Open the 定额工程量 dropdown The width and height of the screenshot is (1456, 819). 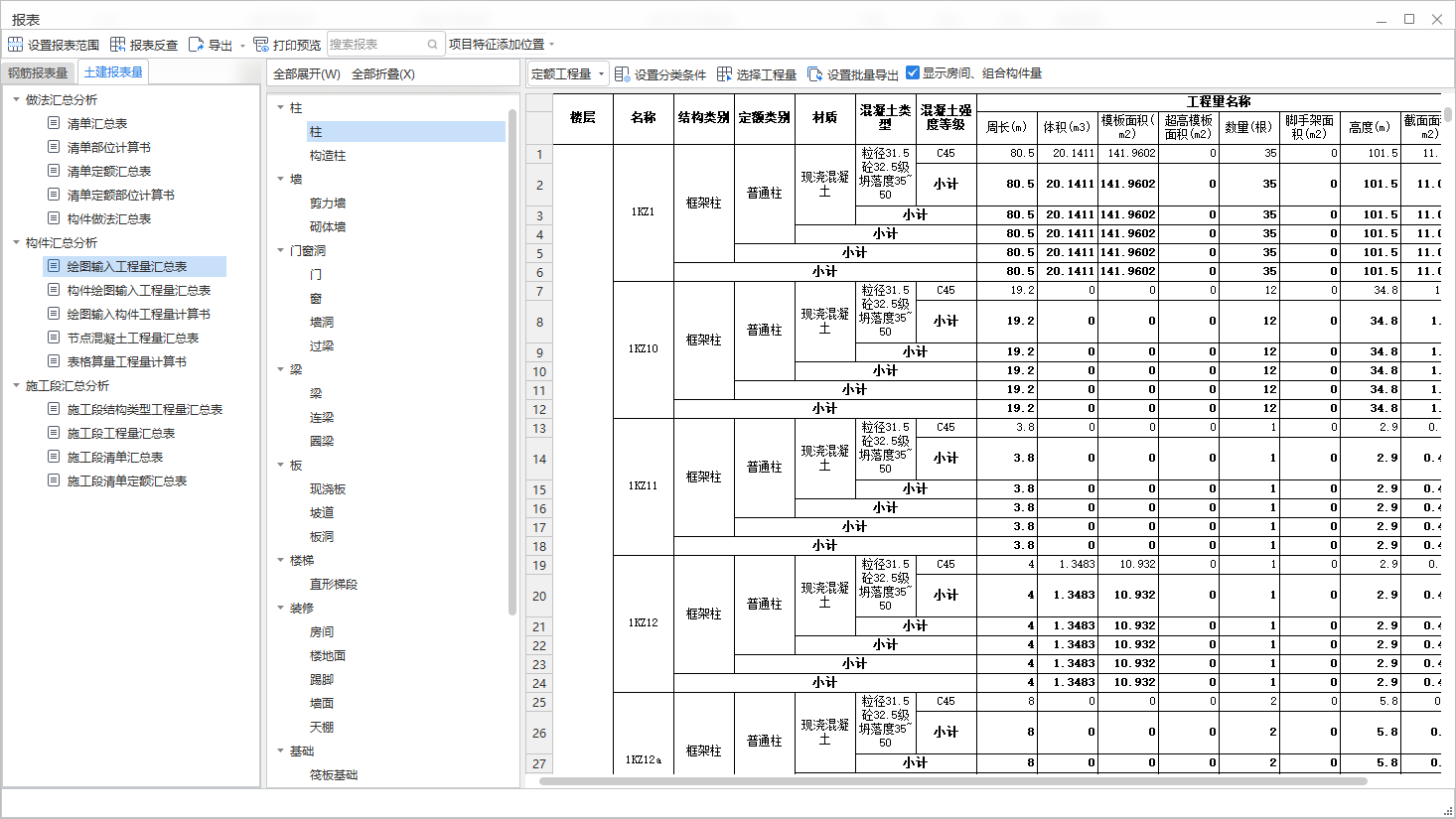567,74
